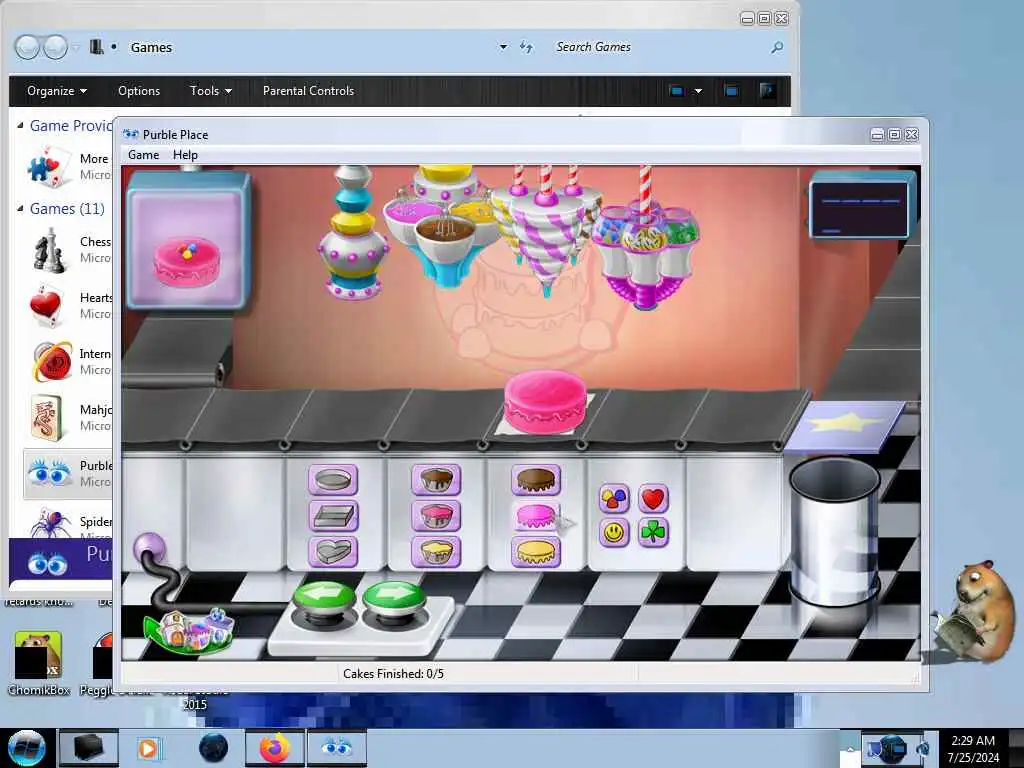Image resolution: width=1024 pixels, height=768 pixels.
Task: Click the clock showing 2:29 AM
Action: point(973,748)
